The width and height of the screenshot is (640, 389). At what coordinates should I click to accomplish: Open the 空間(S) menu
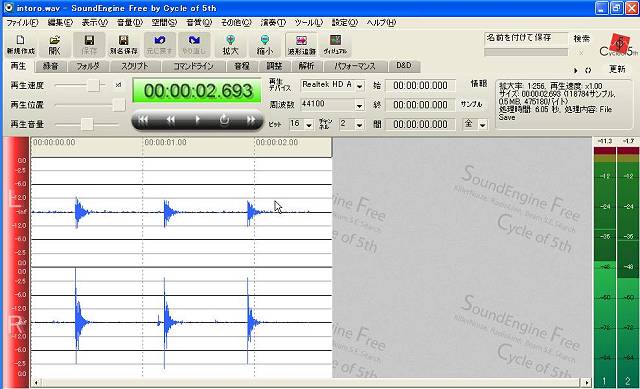(x=164, y=23)
